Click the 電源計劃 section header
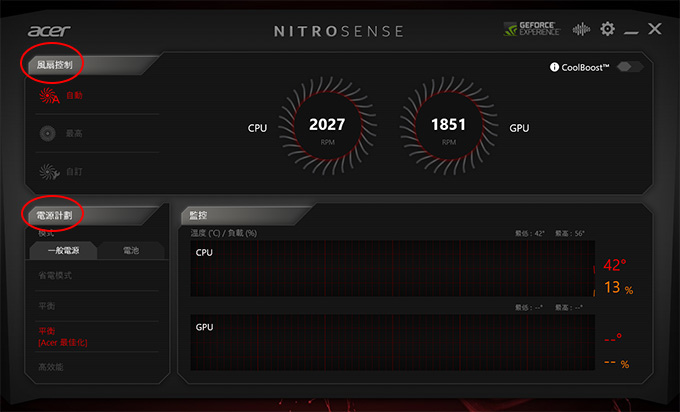The image size is (680, 412). pos(54,215)
